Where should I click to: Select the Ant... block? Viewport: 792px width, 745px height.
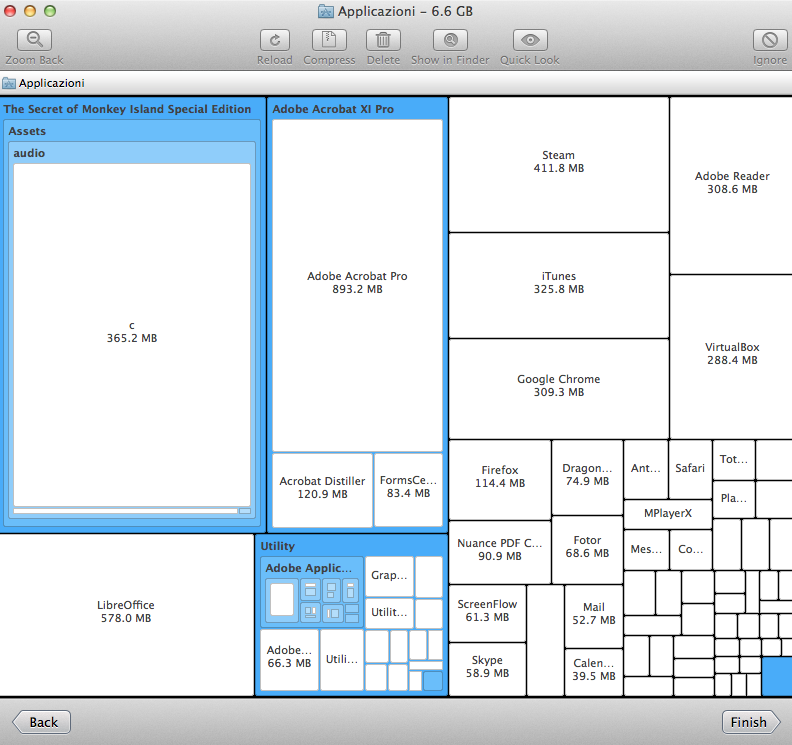(x=646, y=469)
